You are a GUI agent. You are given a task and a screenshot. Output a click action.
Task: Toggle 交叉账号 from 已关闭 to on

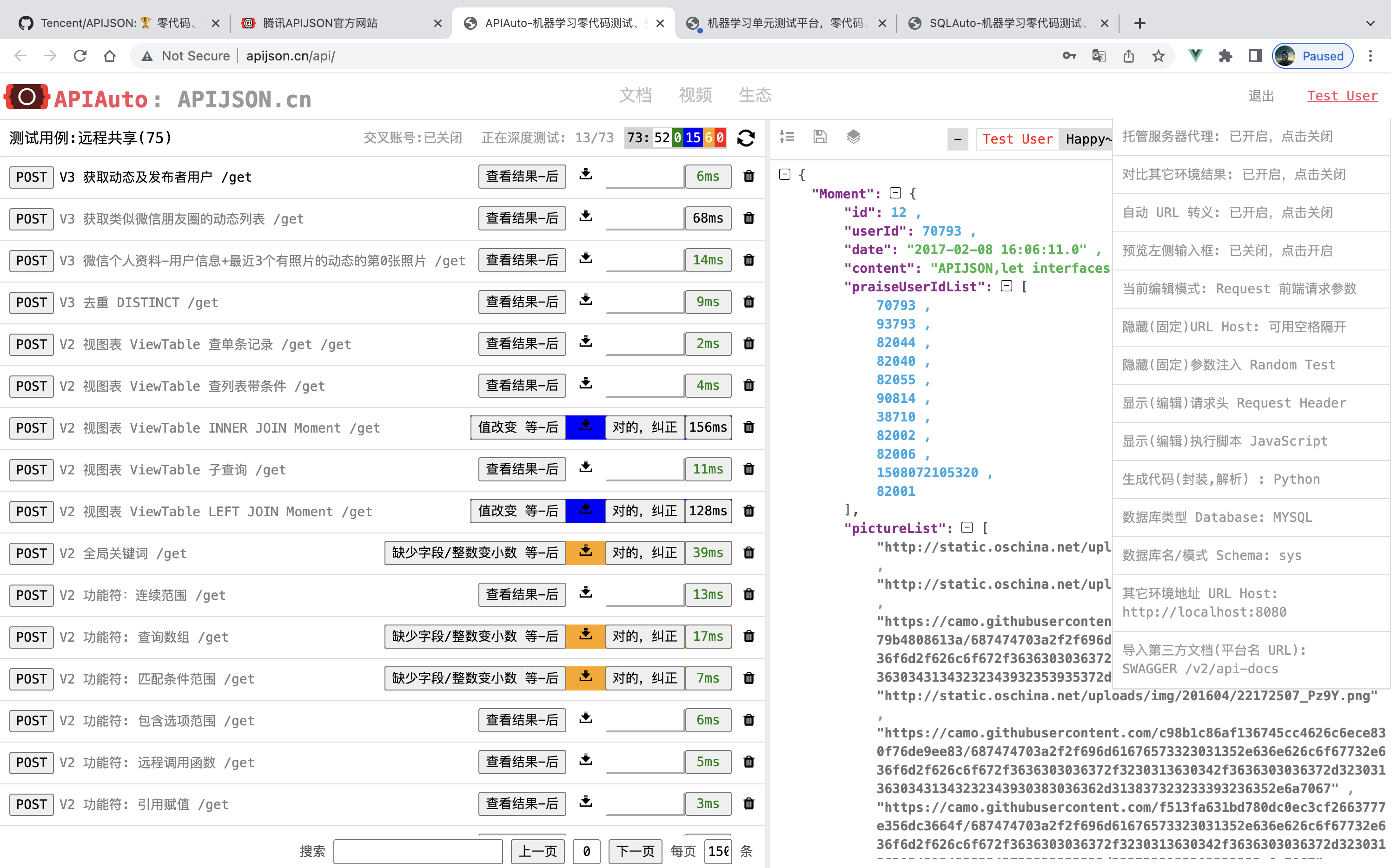pyautogui.click(x=413, y=138)
